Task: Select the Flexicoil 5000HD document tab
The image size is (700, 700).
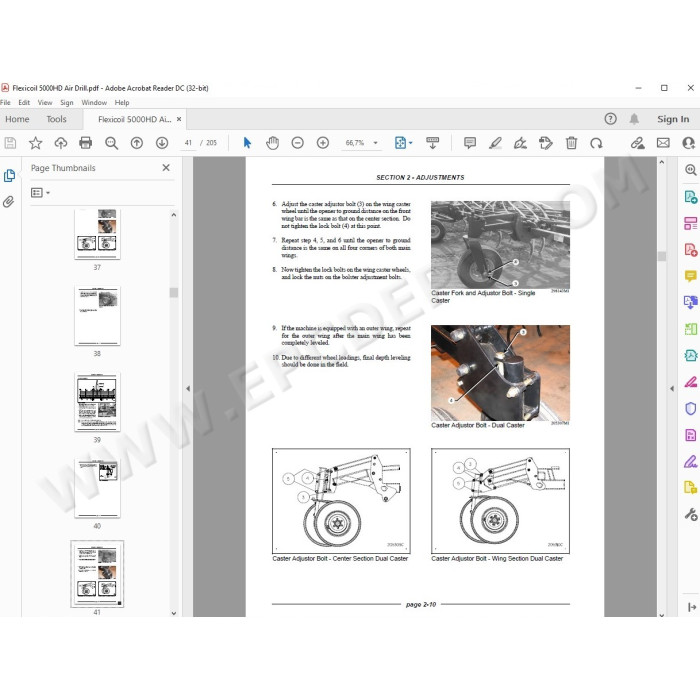Action: tap(134, 119)
